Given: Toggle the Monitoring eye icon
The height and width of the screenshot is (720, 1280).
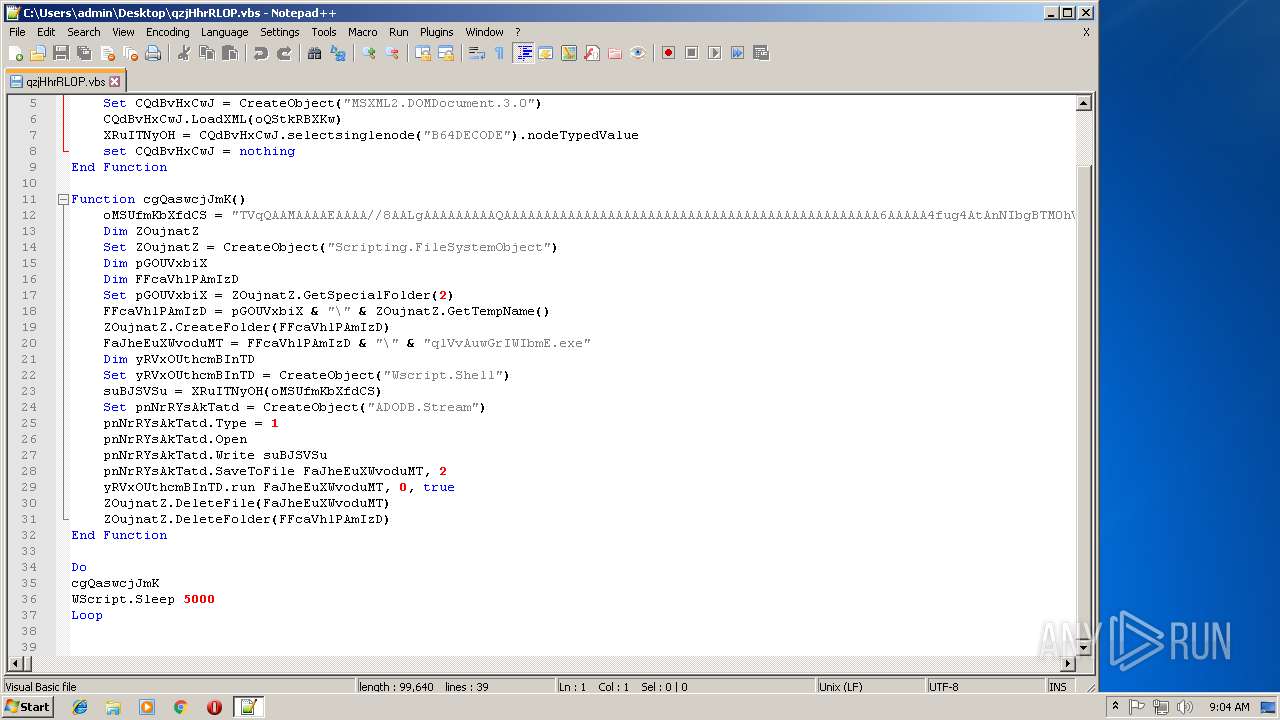Looking at the screenshot, I should pyautogui.click(x=637, y=53).
